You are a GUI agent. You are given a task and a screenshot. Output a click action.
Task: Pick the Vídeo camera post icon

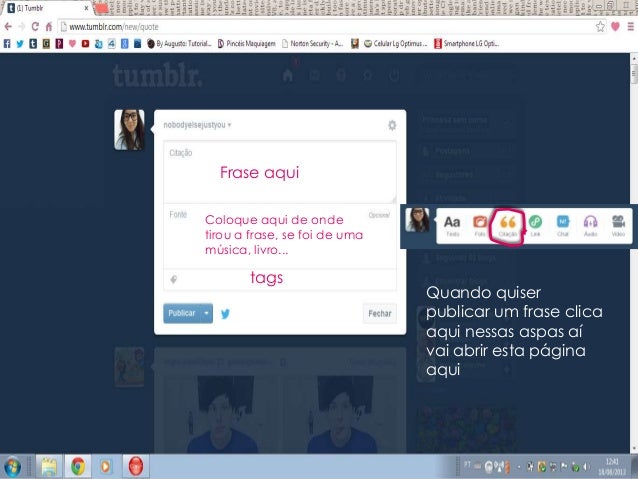[x=618, y=226]
